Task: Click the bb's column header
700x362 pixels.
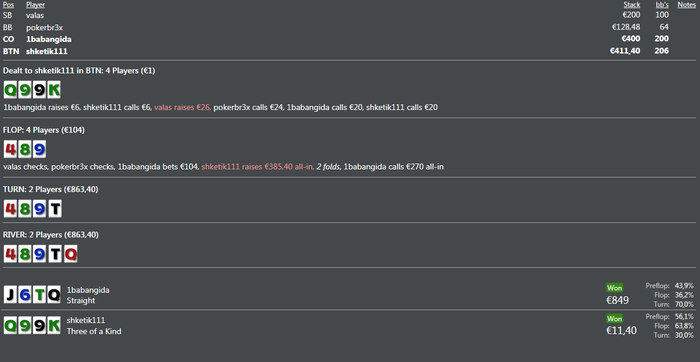Action: tap(662, 5)
